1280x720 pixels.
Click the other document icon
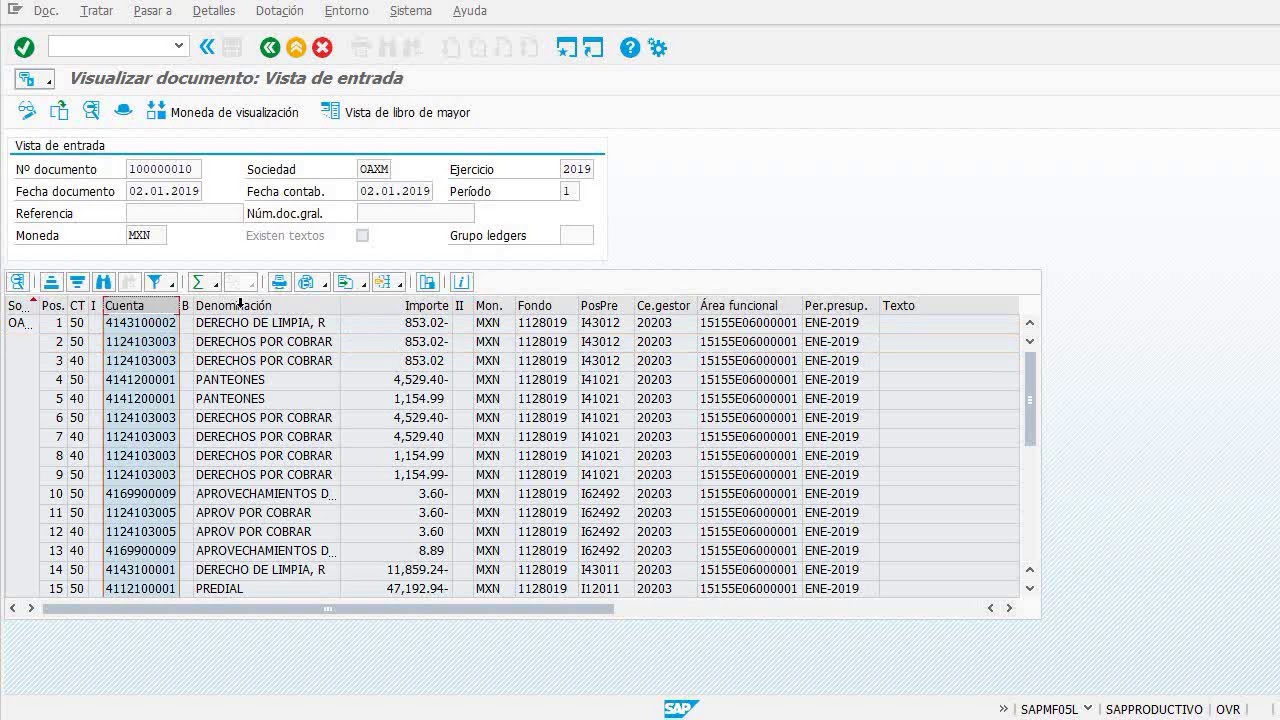click(59, 111)
